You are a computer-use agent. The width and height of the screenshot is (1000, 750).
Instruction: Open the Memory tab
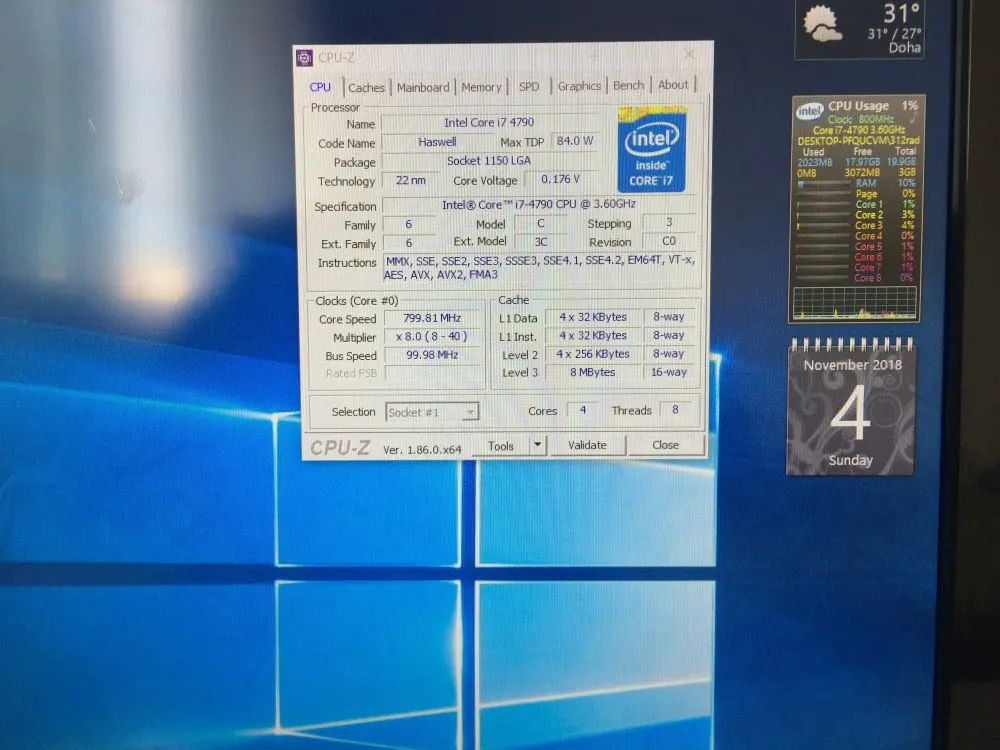coord(481,87)
